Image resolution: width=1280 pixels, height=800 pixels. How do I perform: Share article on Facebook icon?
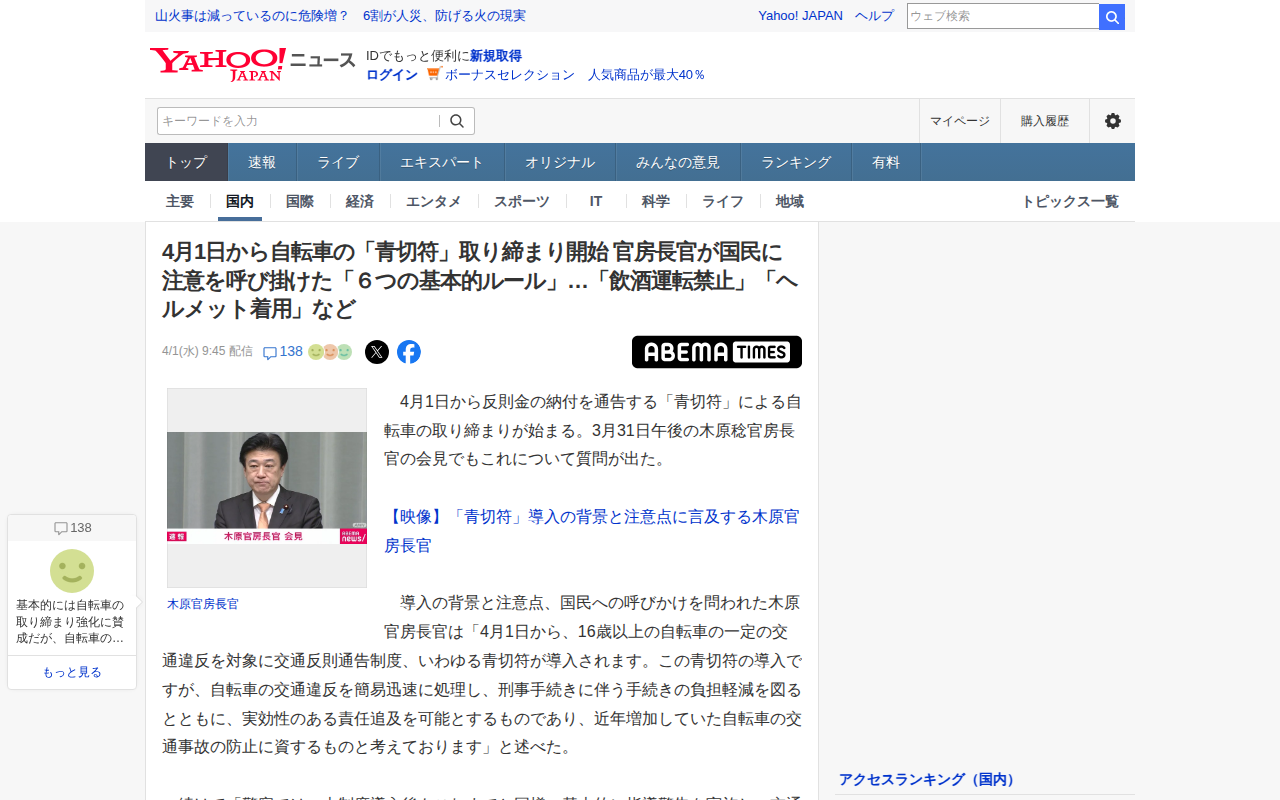click(x=409, y=352)
